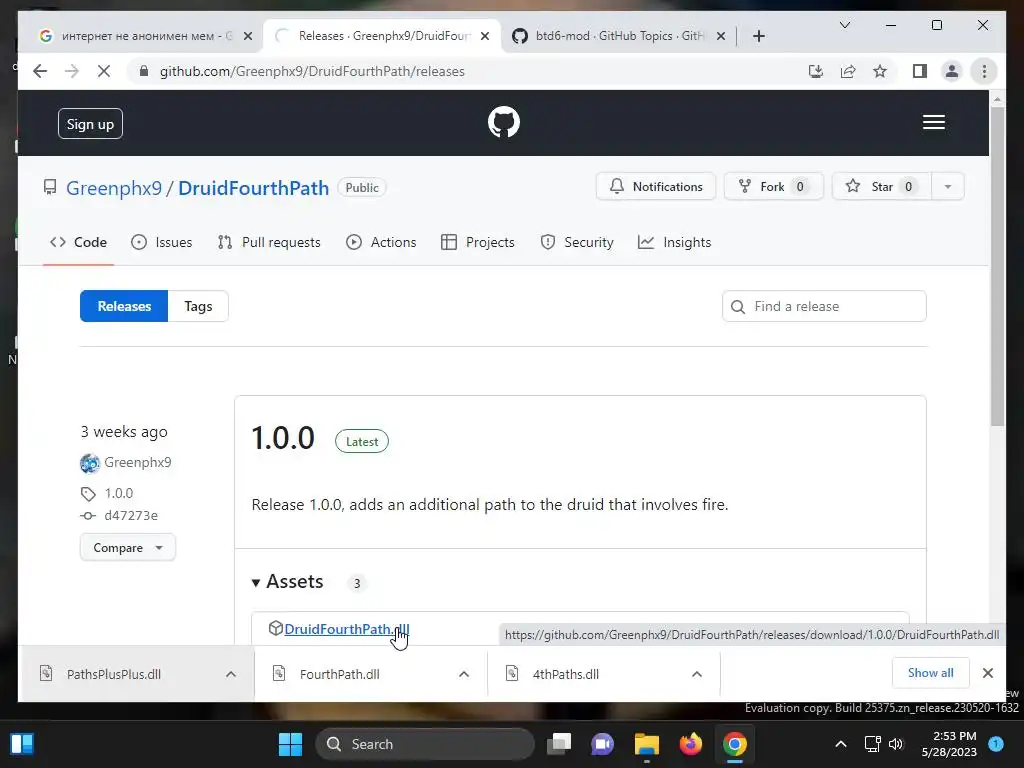Screen dimensions: 1024x768
Task: Open the Security tab
Action: (577, 242)
